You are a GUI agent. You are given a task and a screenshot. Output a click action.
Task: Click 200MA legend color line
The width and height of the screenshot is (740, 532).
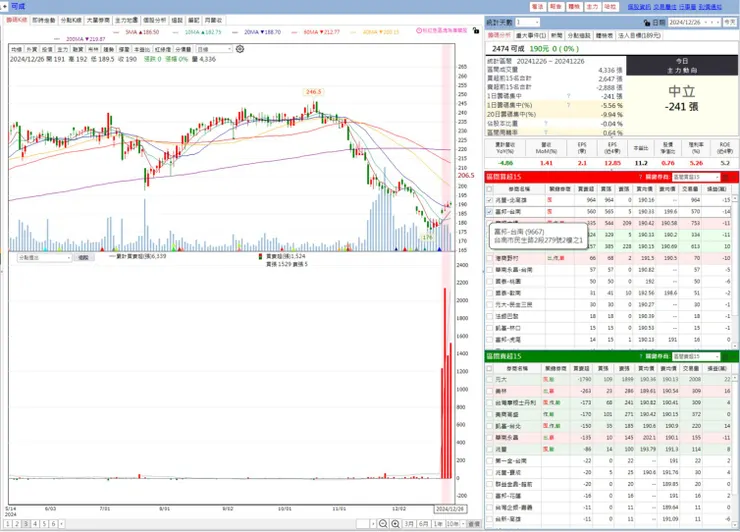(58, 39)
